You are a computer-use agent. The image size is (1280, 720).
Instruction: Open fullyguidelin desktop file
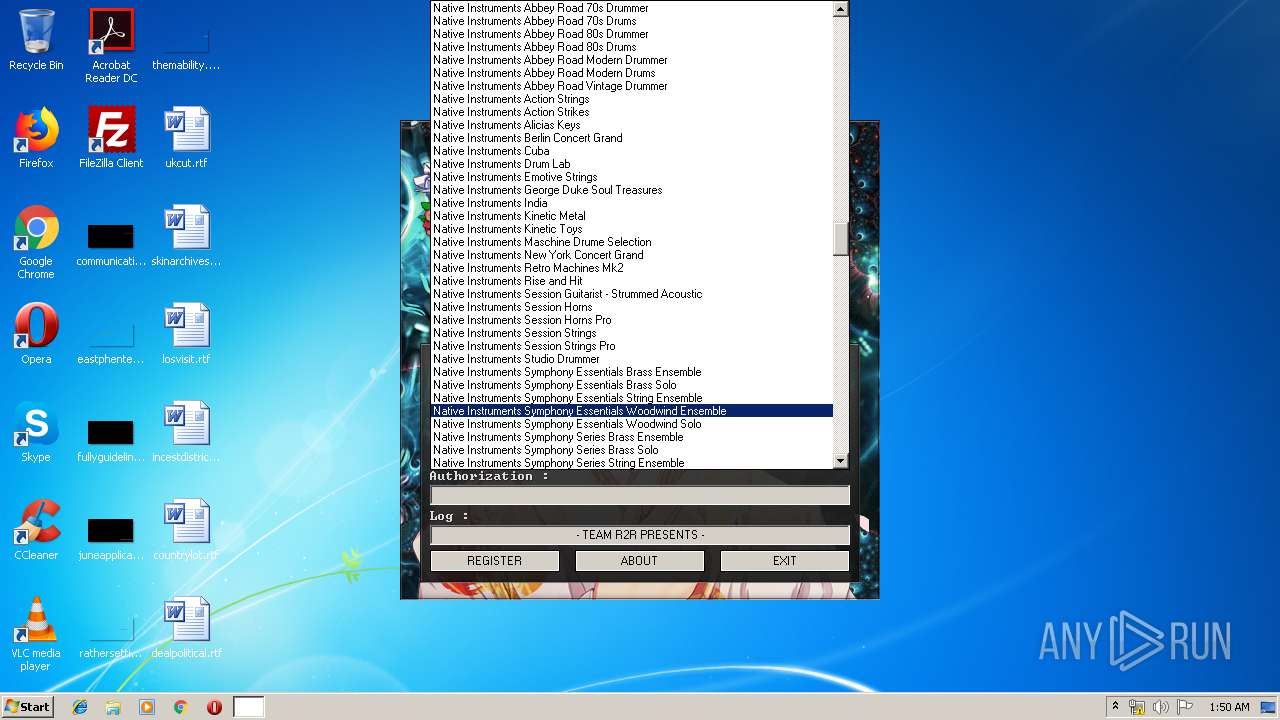tap(111, 438)
